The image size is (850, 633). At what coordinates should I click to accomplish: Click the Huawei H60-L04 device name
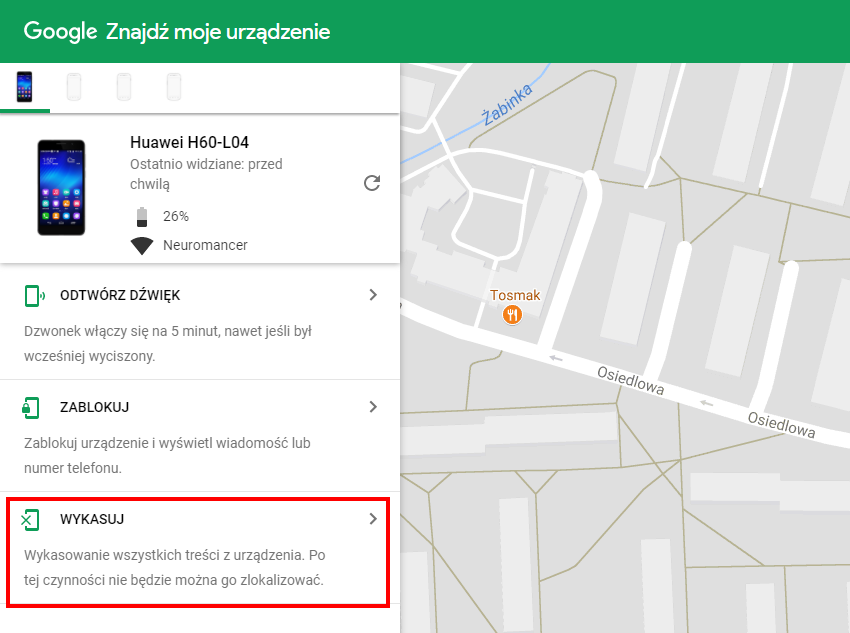pos(189,143)
